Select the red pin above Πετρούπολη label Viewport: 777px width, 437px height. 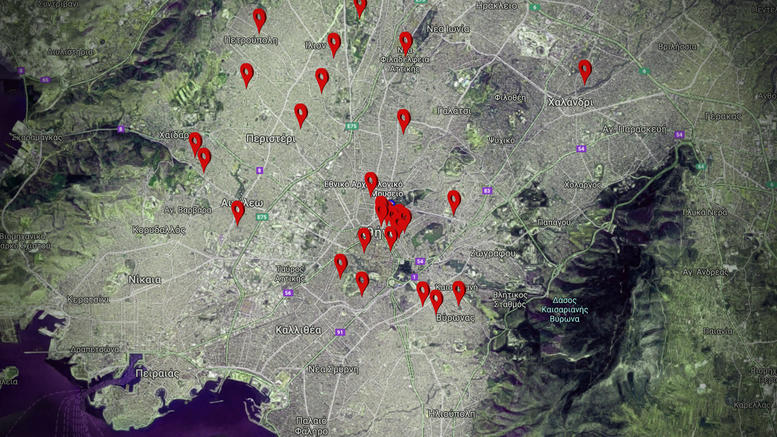[260, 19]
